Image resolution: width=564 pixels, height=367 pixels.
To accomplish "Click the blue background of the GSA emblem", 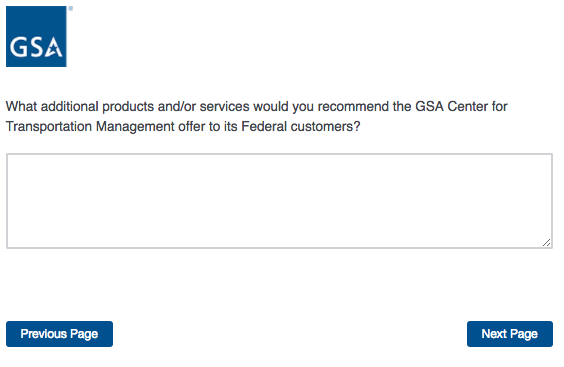I will pos(36,20).
